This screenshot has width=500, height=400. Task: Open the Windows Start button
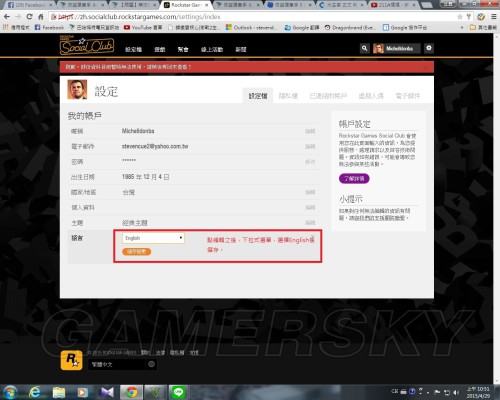tap(10, 392)
